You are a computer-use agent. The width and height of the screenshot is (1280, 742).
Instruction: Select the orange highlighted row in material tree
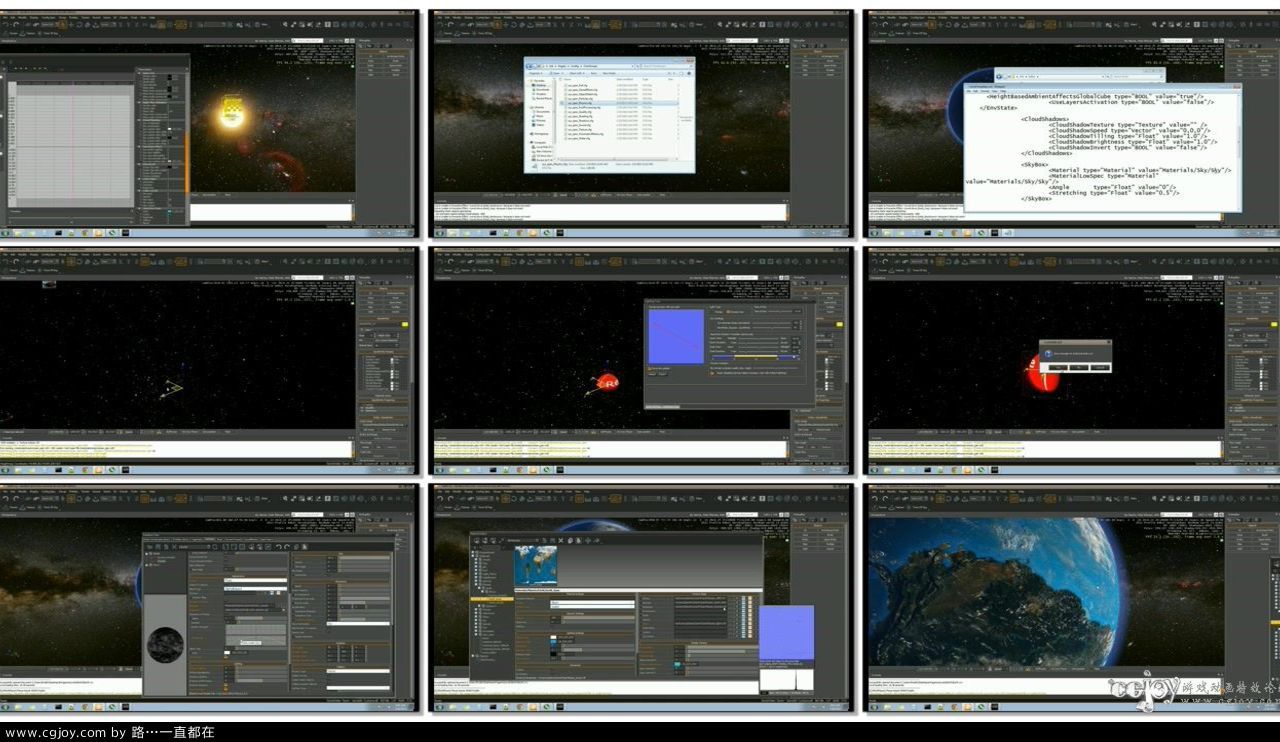point(491,598)
